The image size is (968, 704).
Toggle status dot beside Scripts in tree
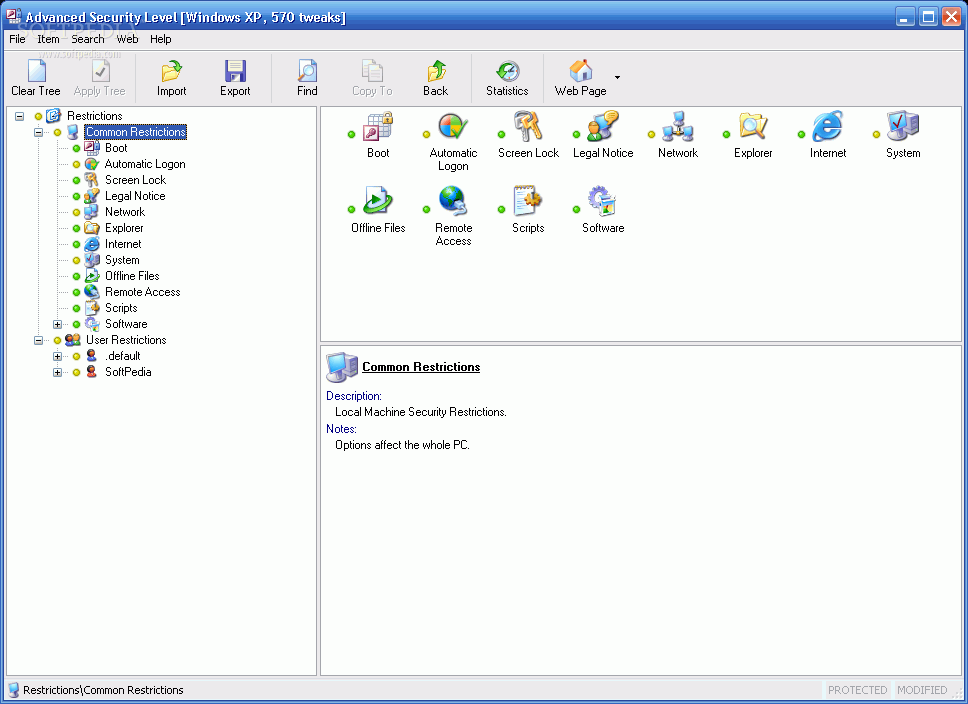tap(77, 309)
